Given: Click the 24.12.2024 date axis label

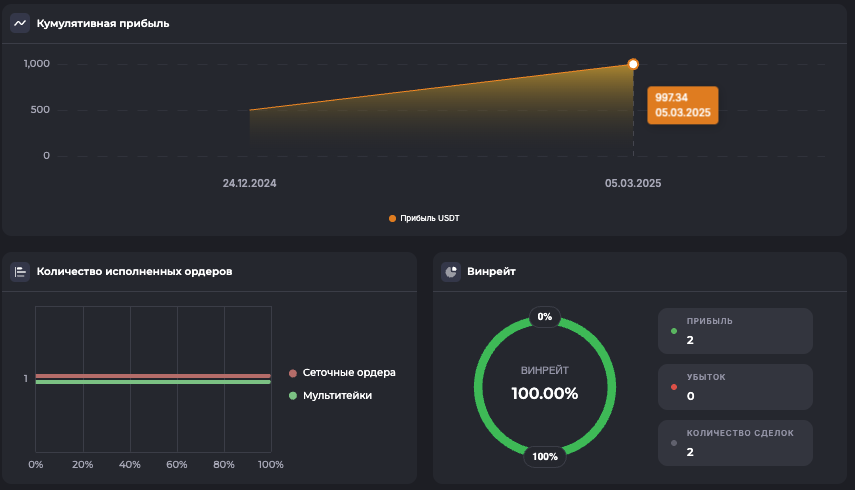Looking at the screenshot, I should coord(249,184).
